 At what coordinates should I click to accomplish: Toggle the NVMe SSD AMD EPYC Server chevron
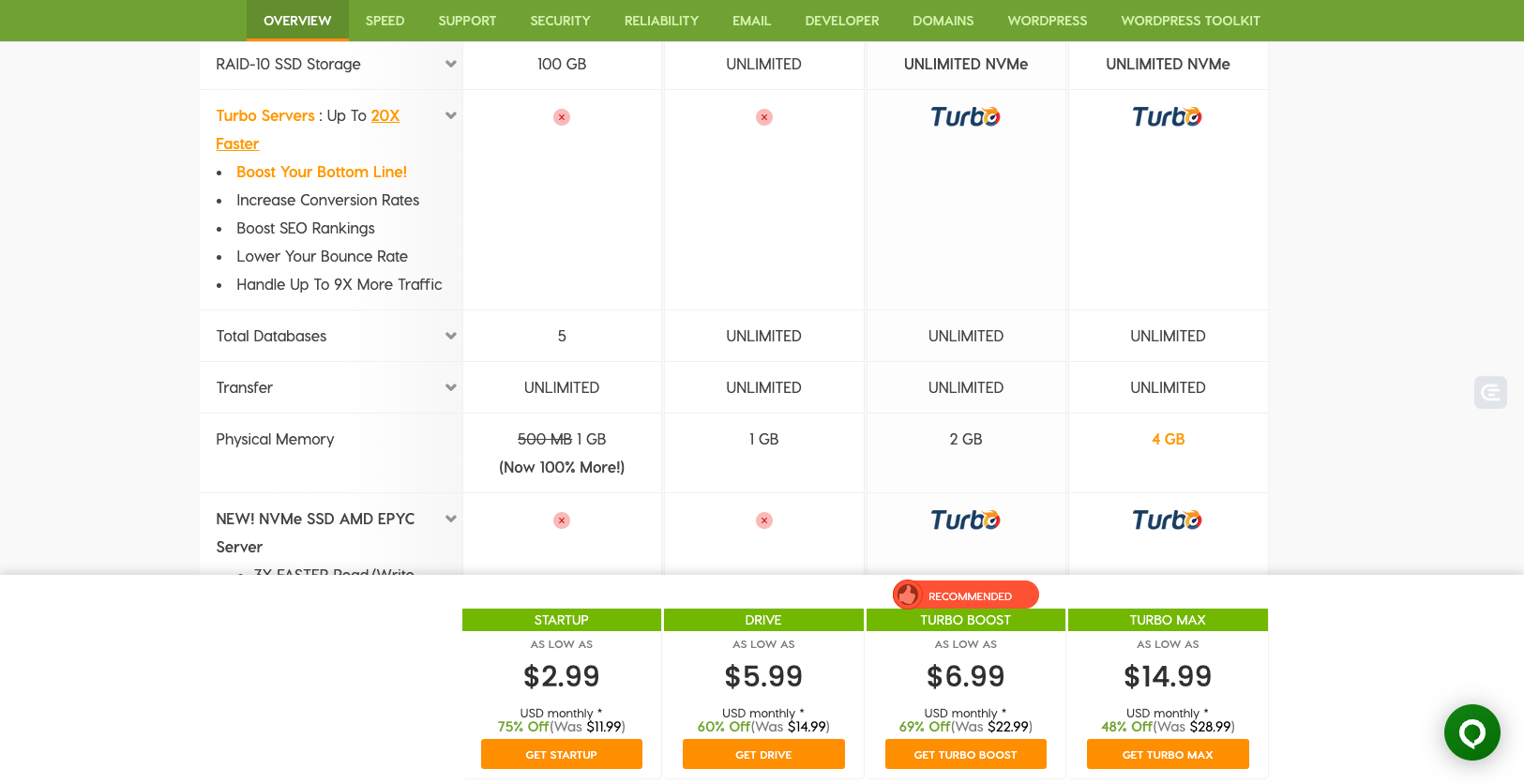coord(451,519)
